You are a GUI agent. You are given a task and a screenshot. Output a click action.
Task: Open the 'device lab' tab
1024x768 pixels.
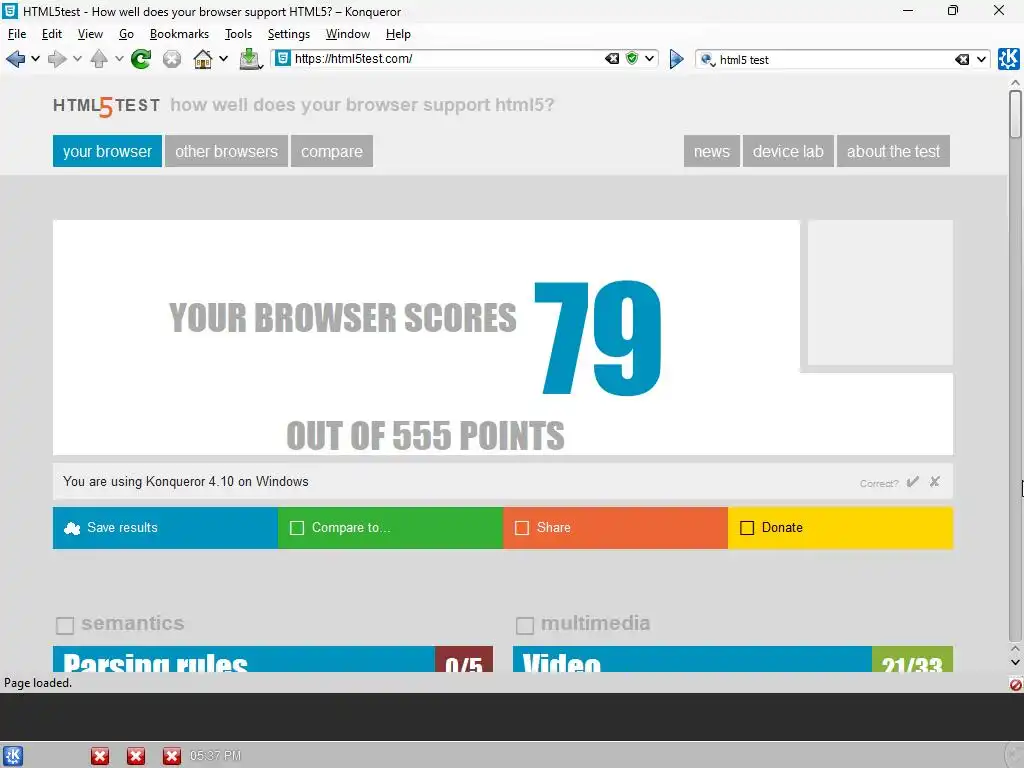pyautogui.click(x=788, y=152)
